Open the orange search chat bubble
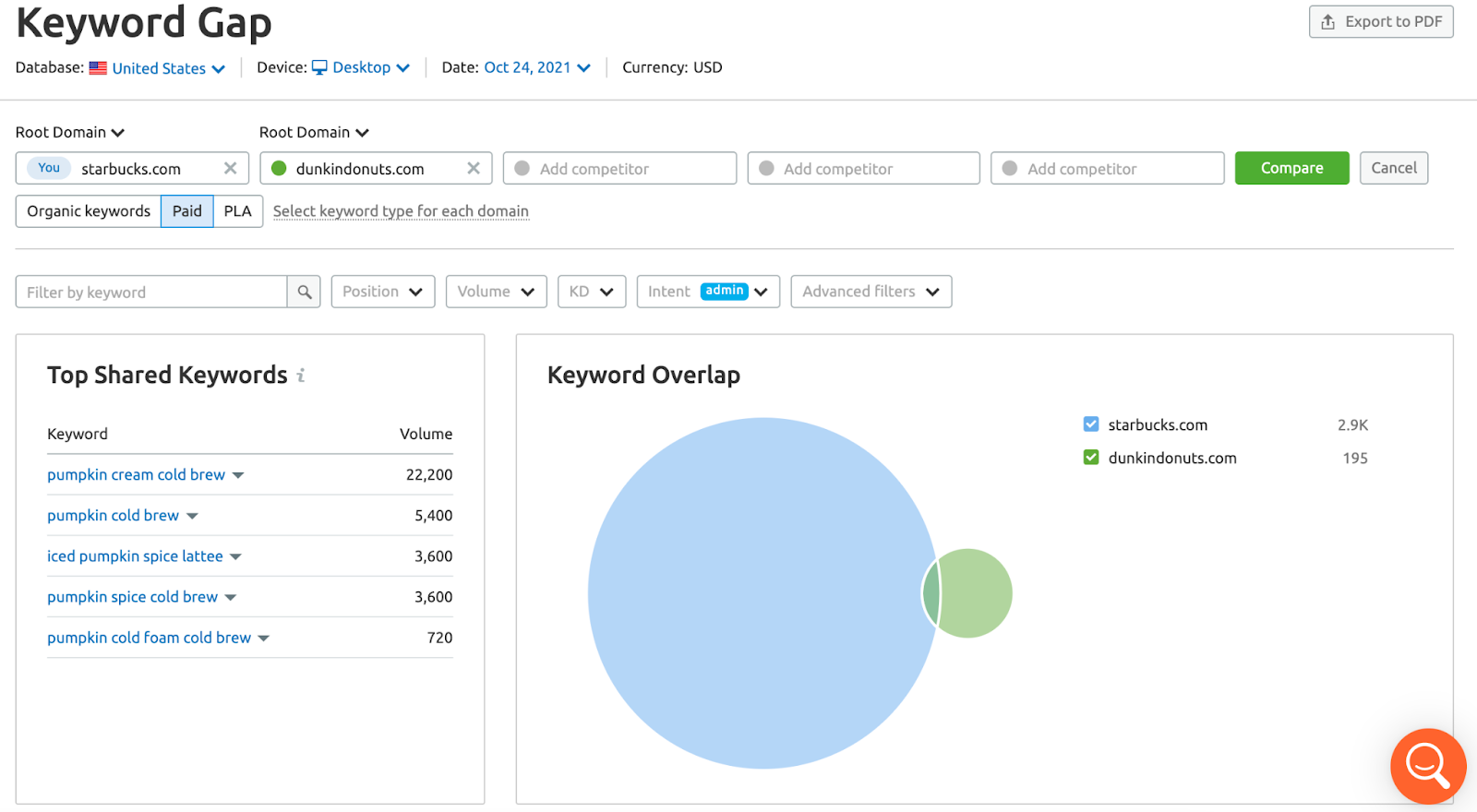 point(1428,766)
